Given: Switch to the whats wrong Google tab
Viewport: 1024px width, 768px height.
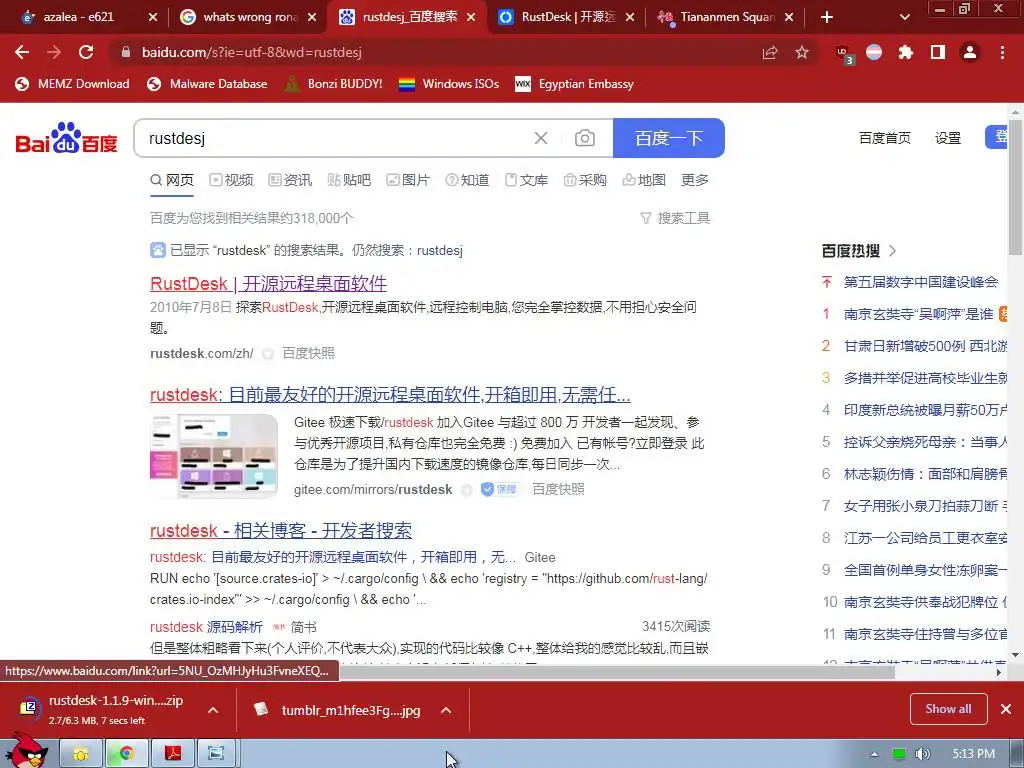Looking at the screenshot, I should 248,17.
